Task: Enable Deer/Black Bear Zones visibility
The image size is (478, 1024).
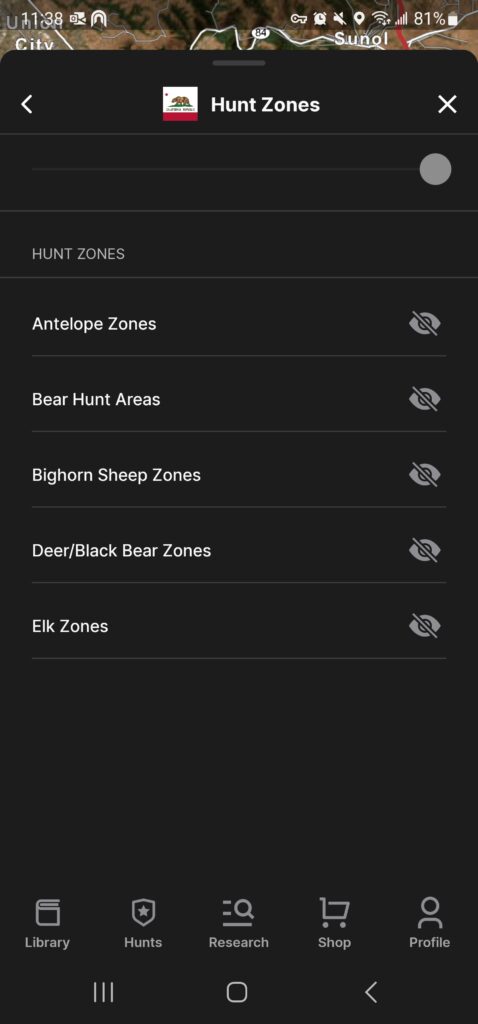Action: 425,551
